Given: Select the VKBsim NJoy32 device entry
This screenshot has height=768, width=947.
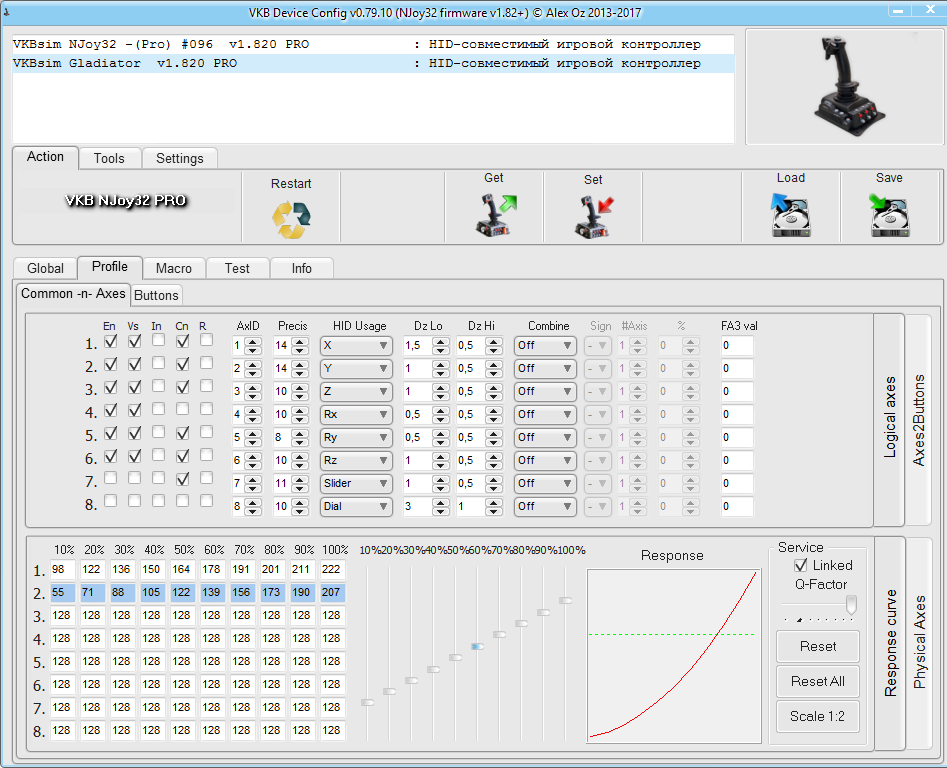Looking at the screenshot, I should [160, 45].
